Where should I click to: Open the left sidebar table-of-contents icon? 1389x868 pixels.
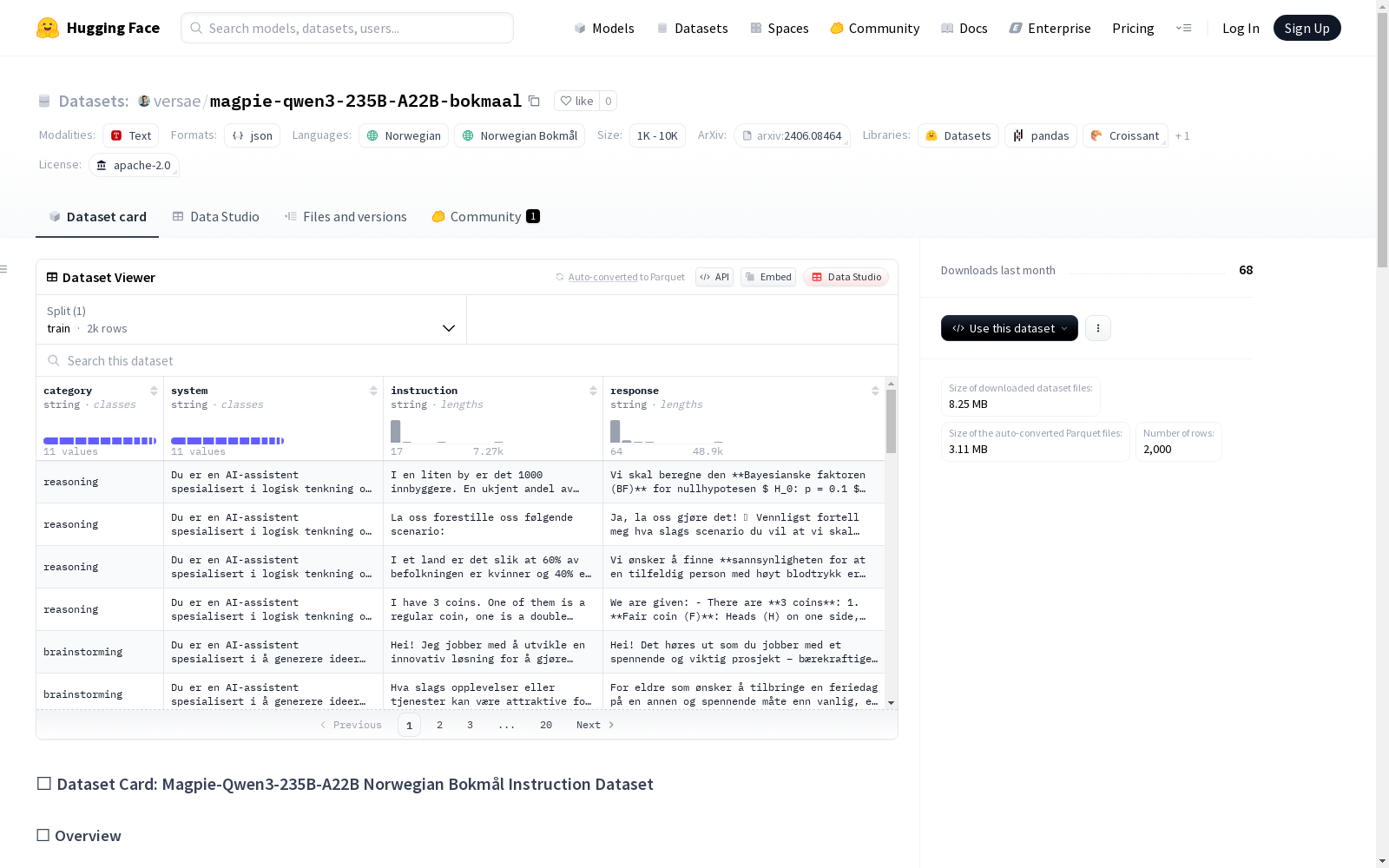(4, 269)
